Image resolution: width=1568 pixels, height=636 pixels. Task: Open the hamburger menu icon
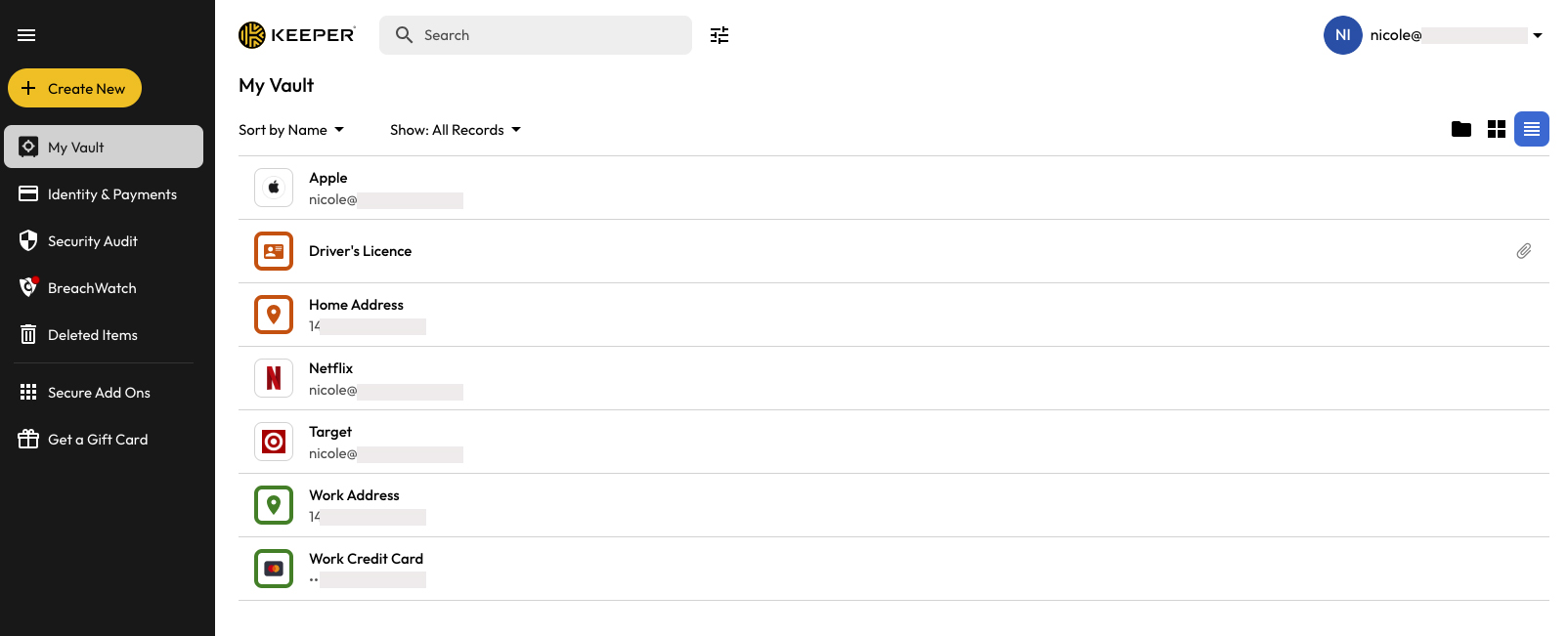26,35
